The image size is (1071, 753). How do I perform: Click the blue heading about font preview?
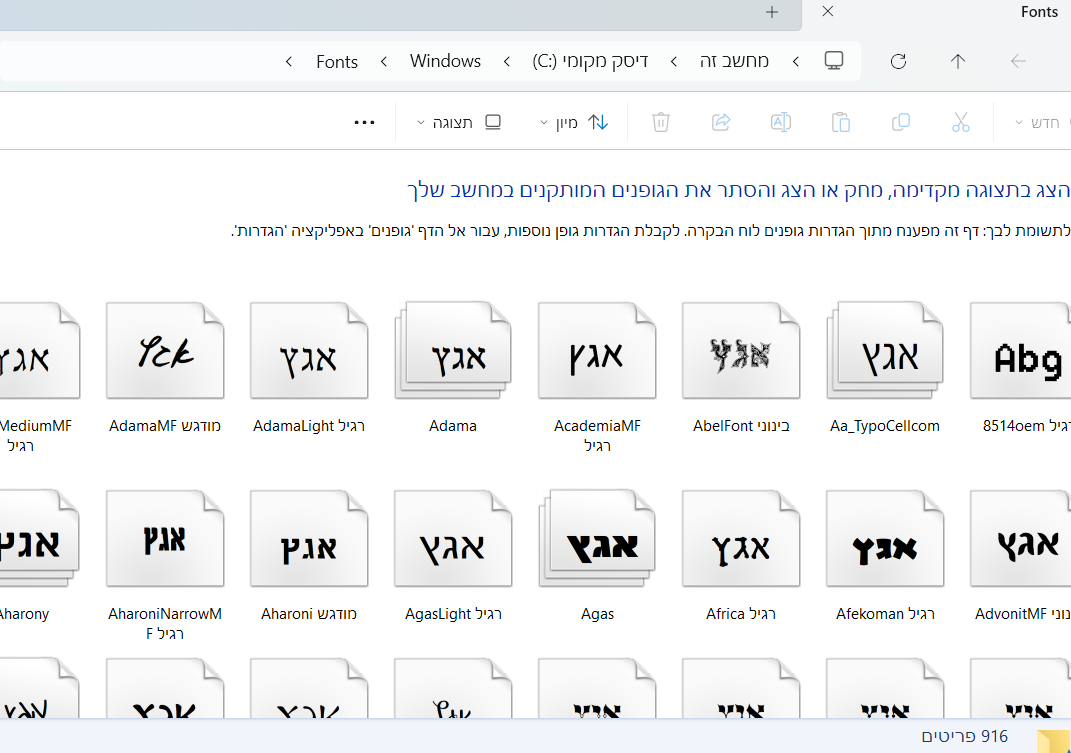[738, 189]
